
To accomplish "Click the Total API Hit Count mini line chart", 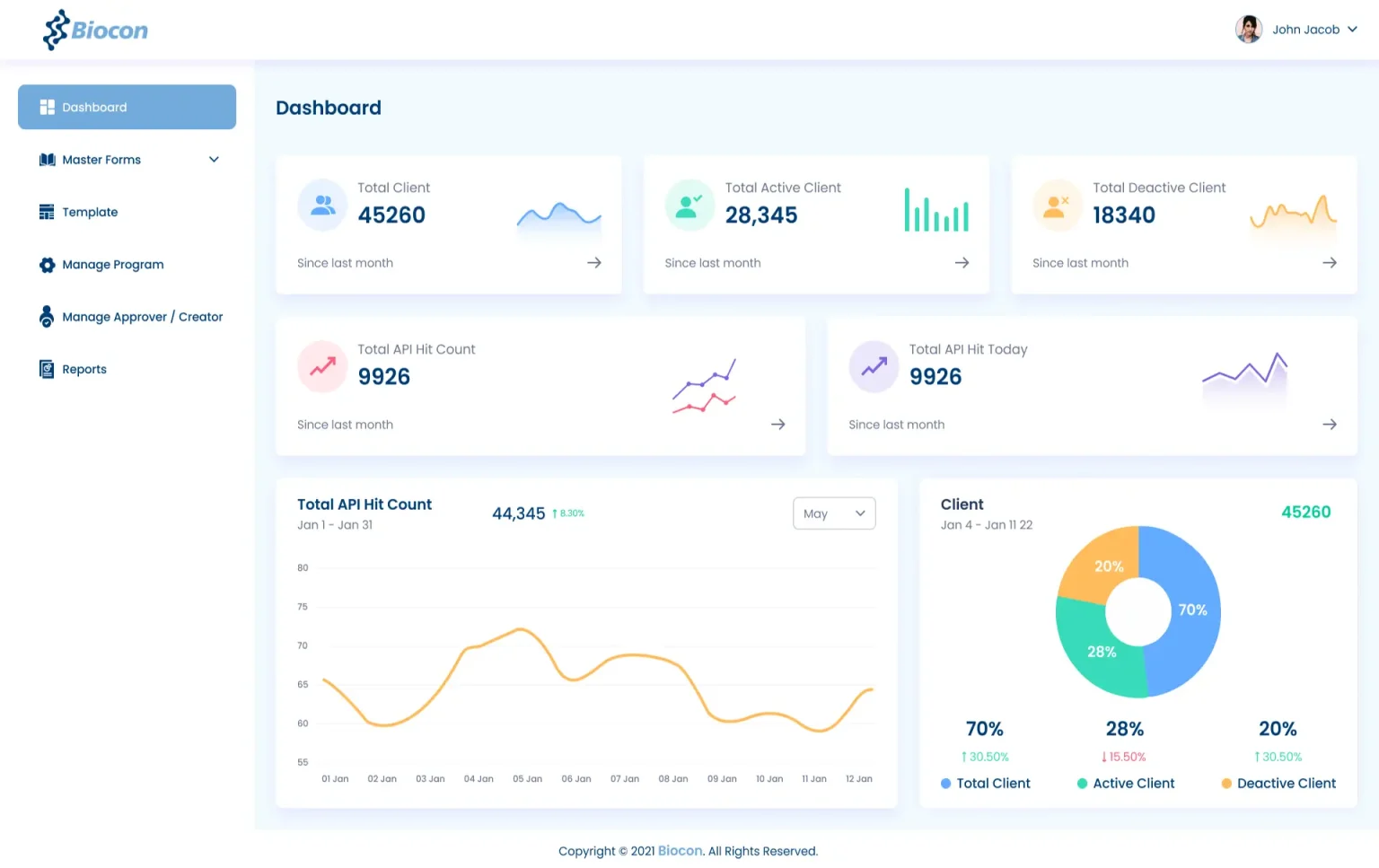I will pos(705,387).
